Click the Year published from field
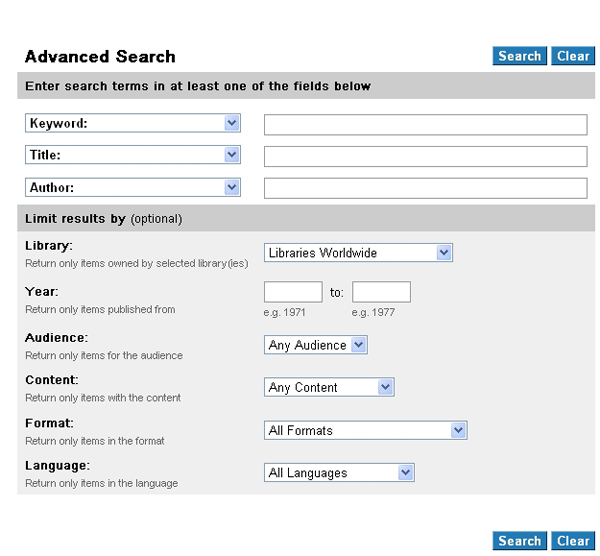Viewport: 600px width, 556px height. [x=292, y=292]
